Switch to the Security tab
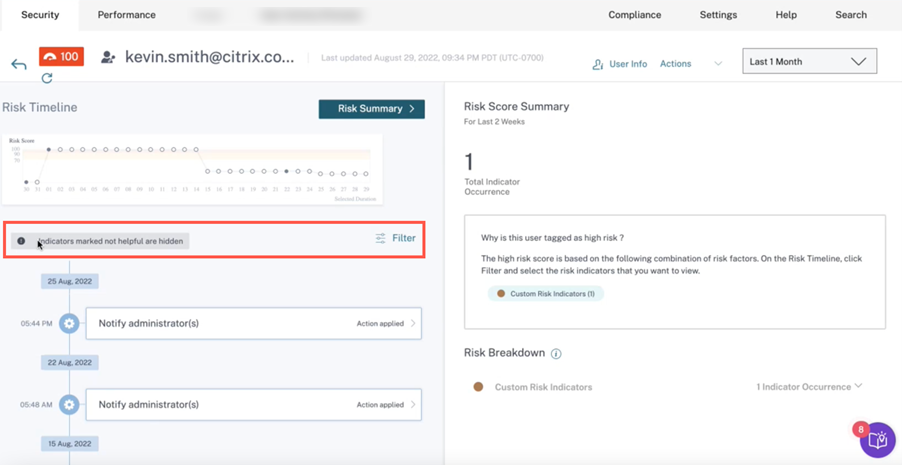This screenshot has height=465, width=902. click(40, 15)
